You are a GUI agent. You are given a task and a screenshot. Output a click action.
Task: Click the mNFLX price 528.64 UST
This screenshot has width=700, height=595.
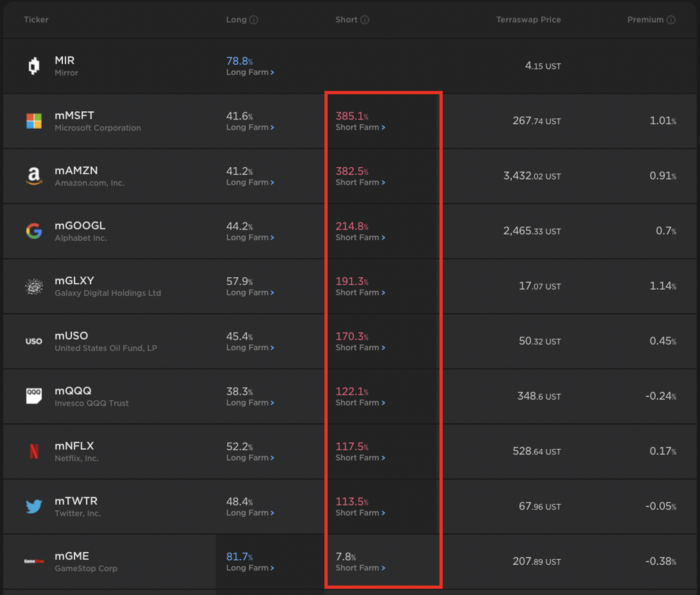click(x=537, y=451)
